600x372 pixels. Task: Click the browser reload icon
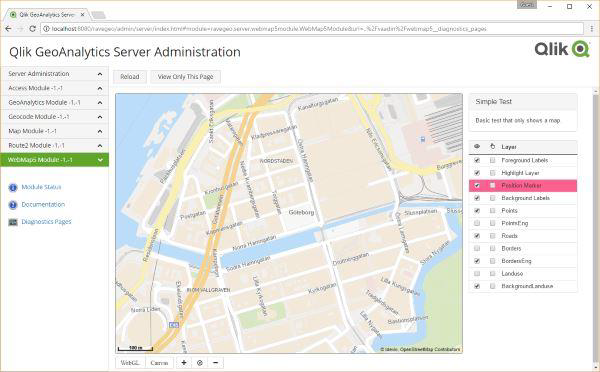[33, 29]
